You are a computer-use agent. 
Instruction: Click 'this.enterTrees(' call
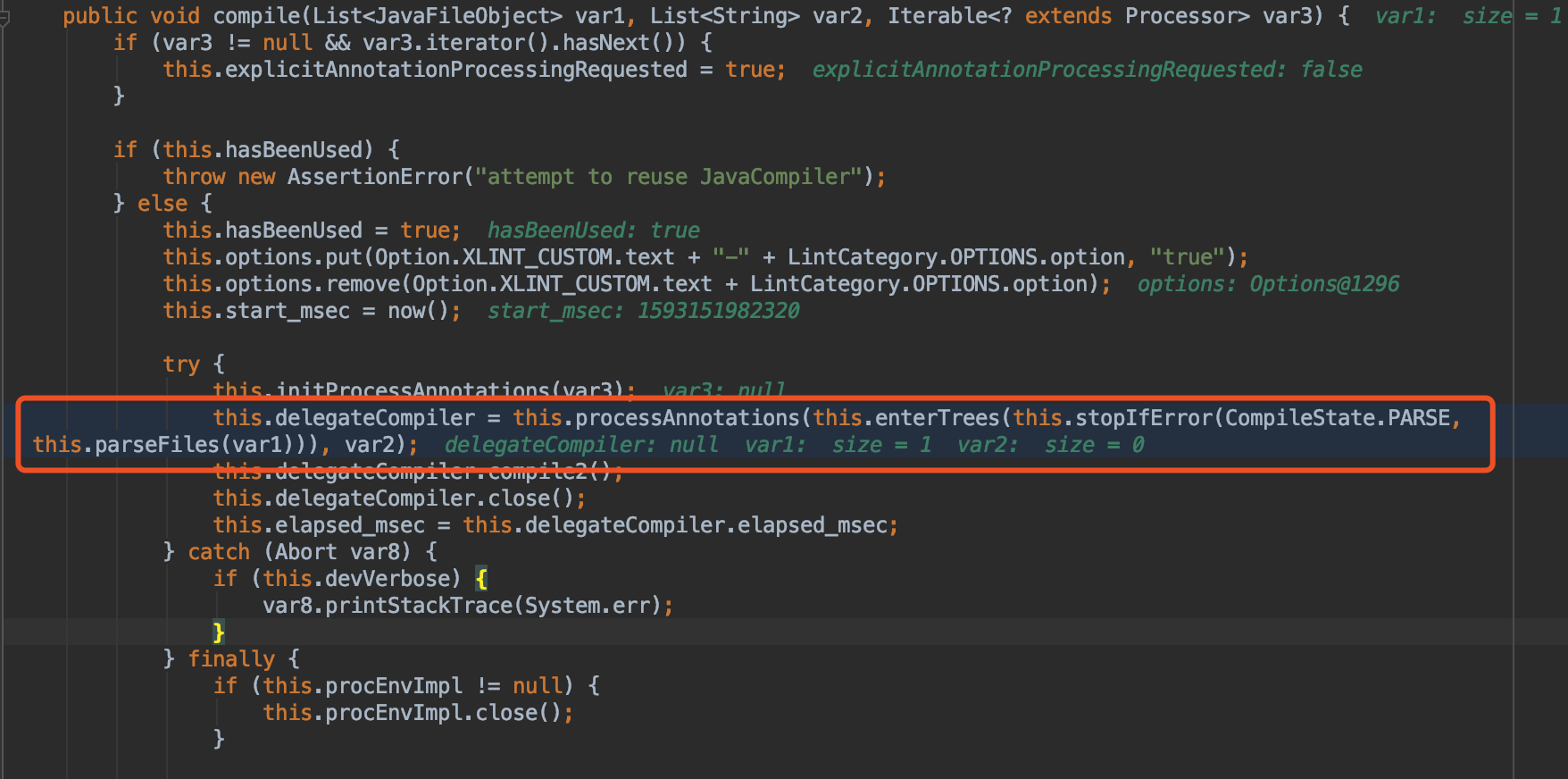[912, 418]
